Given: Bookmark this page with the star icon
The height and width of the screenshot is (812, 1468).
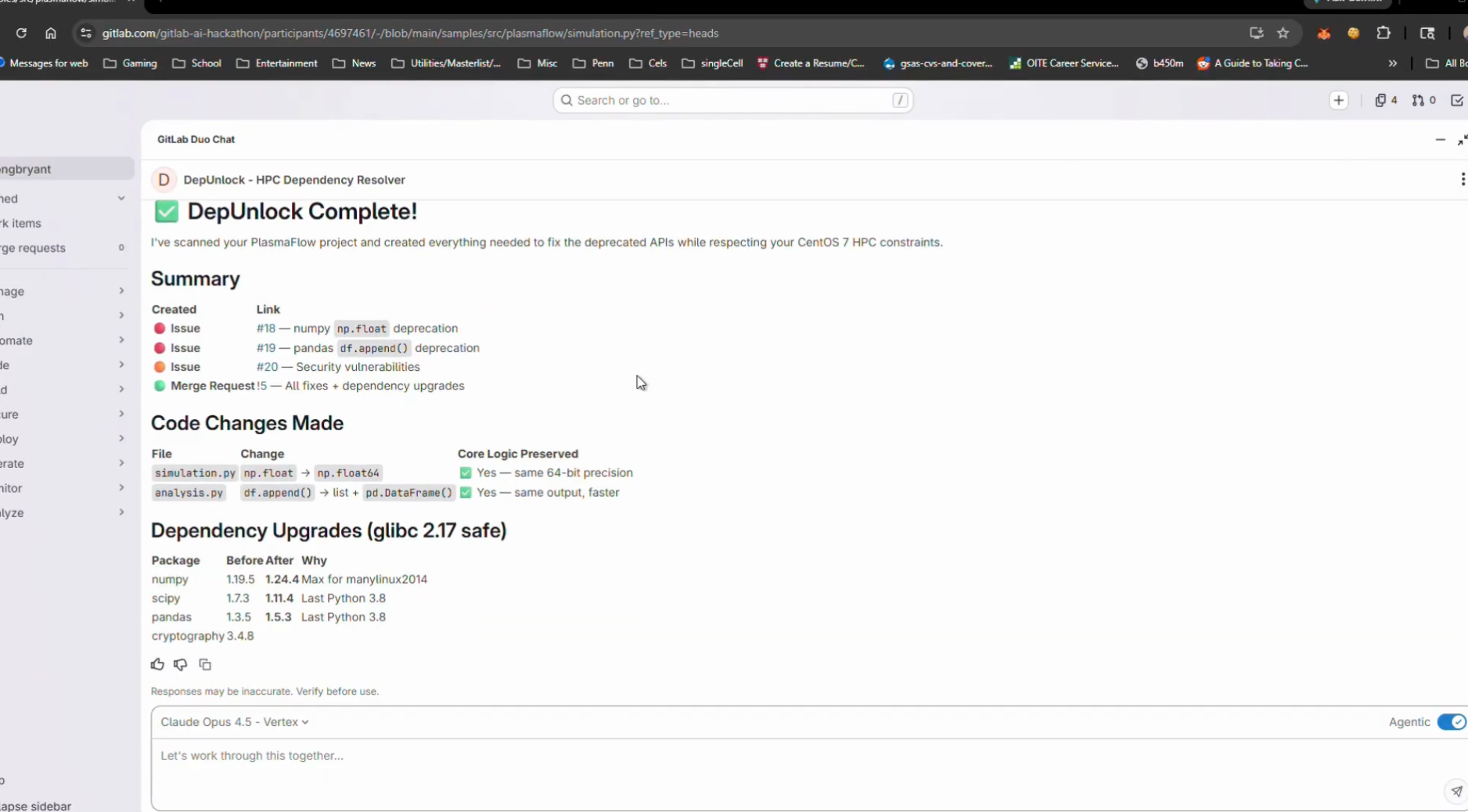Looking at the screenshot, I should 1283,33.
